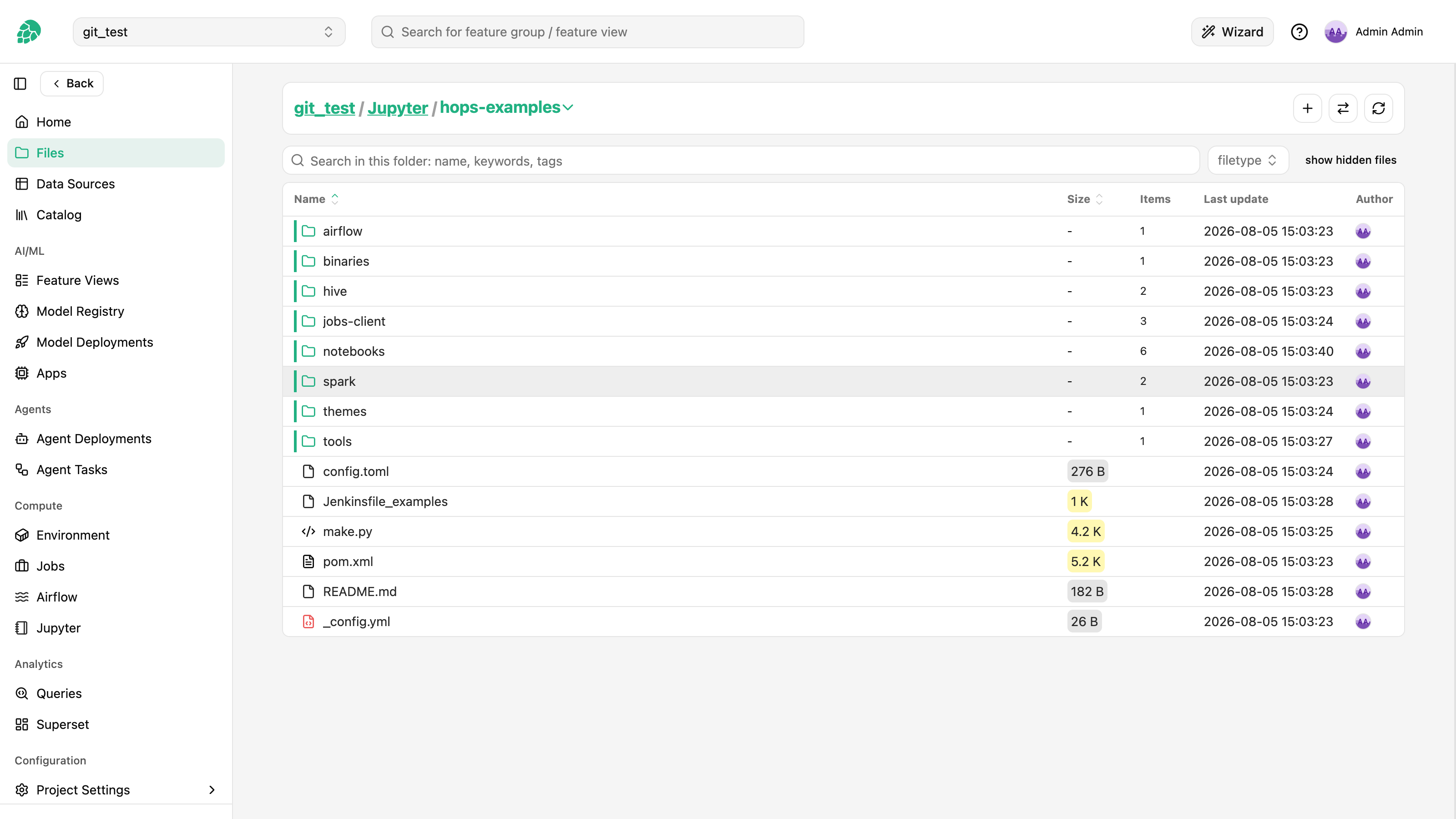The height and width of the screenshot is (819, 1456).
Task: Click the git_test breadcrumb link
Action: pyautogui.click(x=324, y=108)
